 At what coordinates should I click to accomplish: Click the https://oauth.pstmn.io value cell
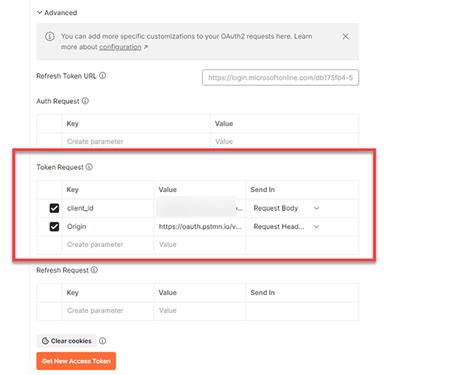tap(200, 227)
